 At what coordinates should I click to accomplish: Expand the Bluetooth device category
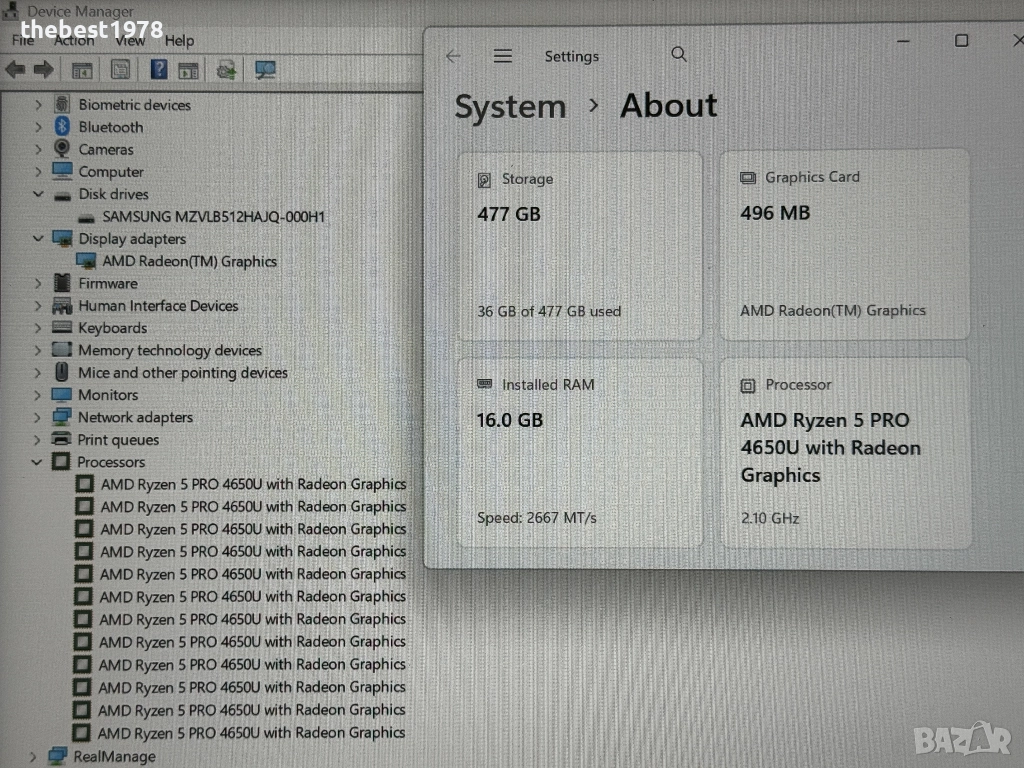tap(38, 127)
